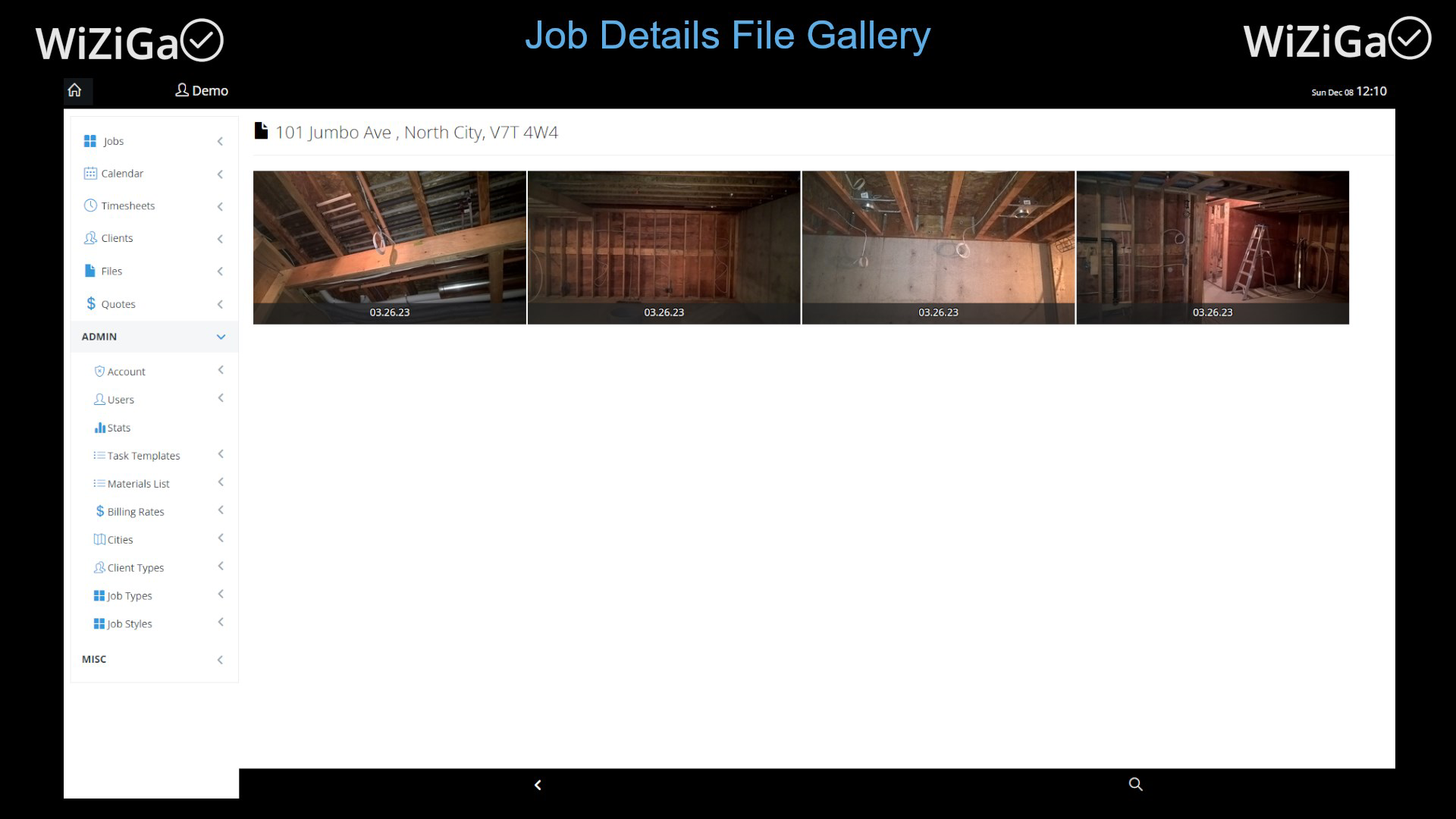
Task: Expand the Timesheets menu chevron
Action: point(220,207)
